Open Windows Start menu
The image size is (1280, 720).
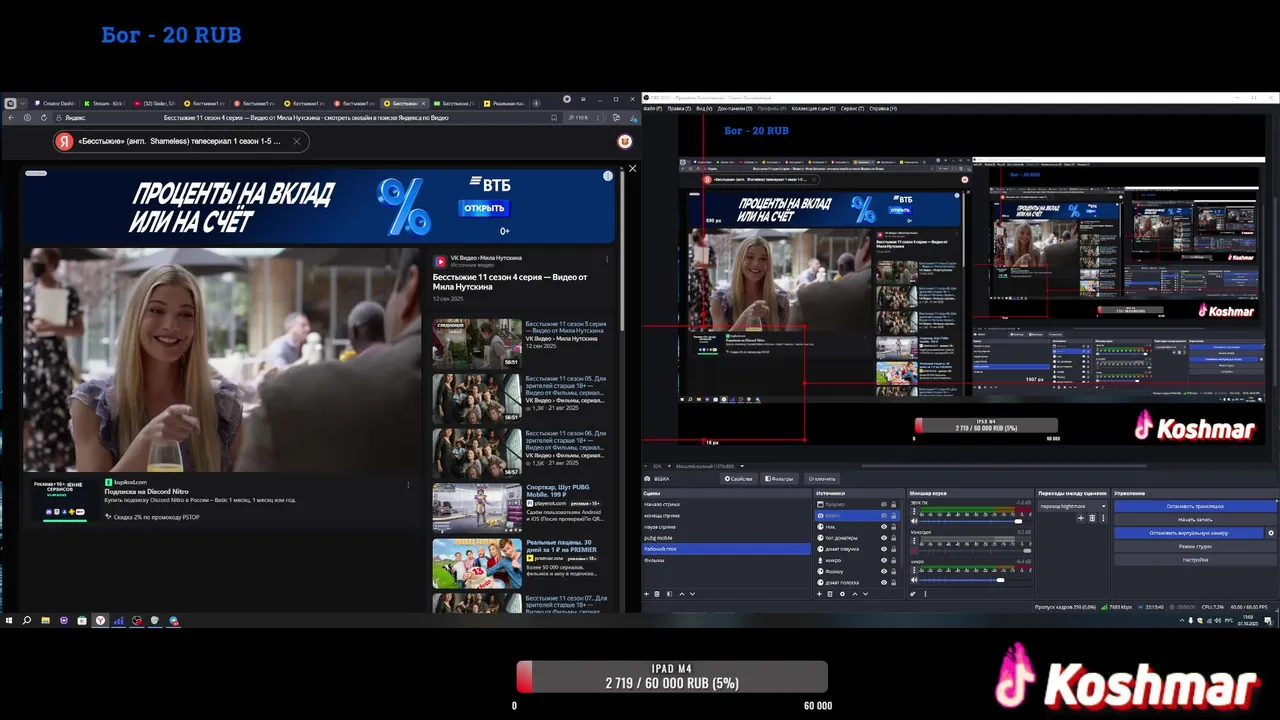click(9, 620)
